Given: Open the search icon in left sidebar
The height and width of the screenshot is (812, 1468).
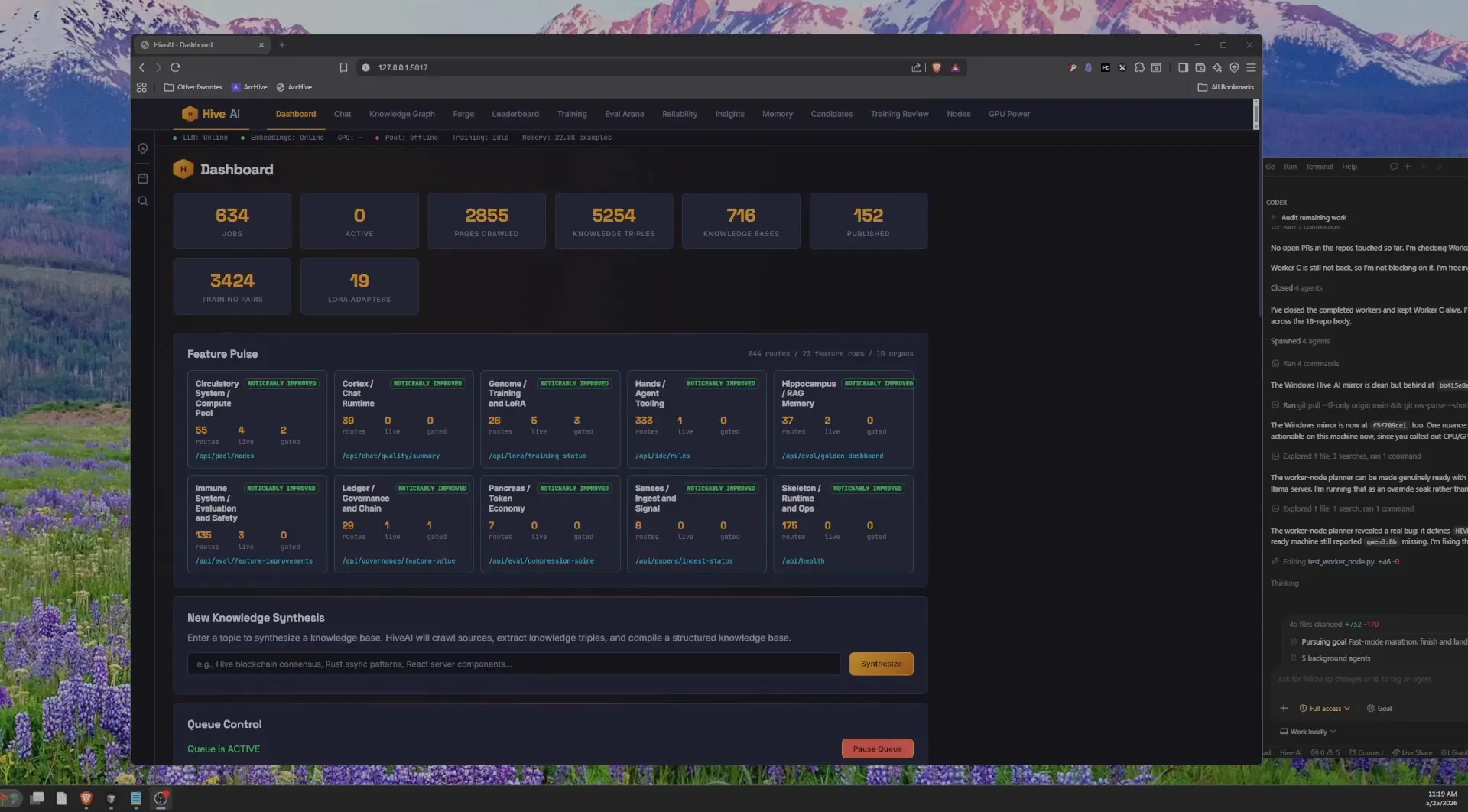Looking at the screenshot, I should click(142, 201).
